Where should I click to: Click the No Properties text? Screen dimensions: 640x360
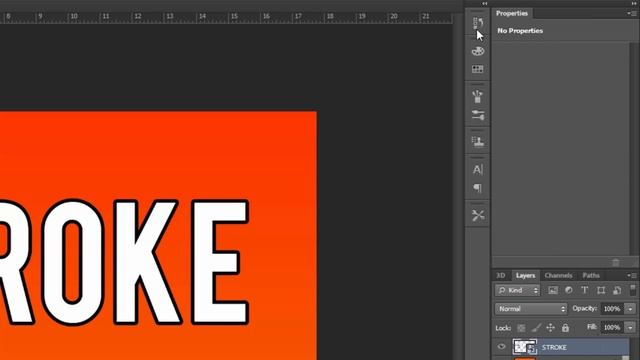(x=520, y=31)
